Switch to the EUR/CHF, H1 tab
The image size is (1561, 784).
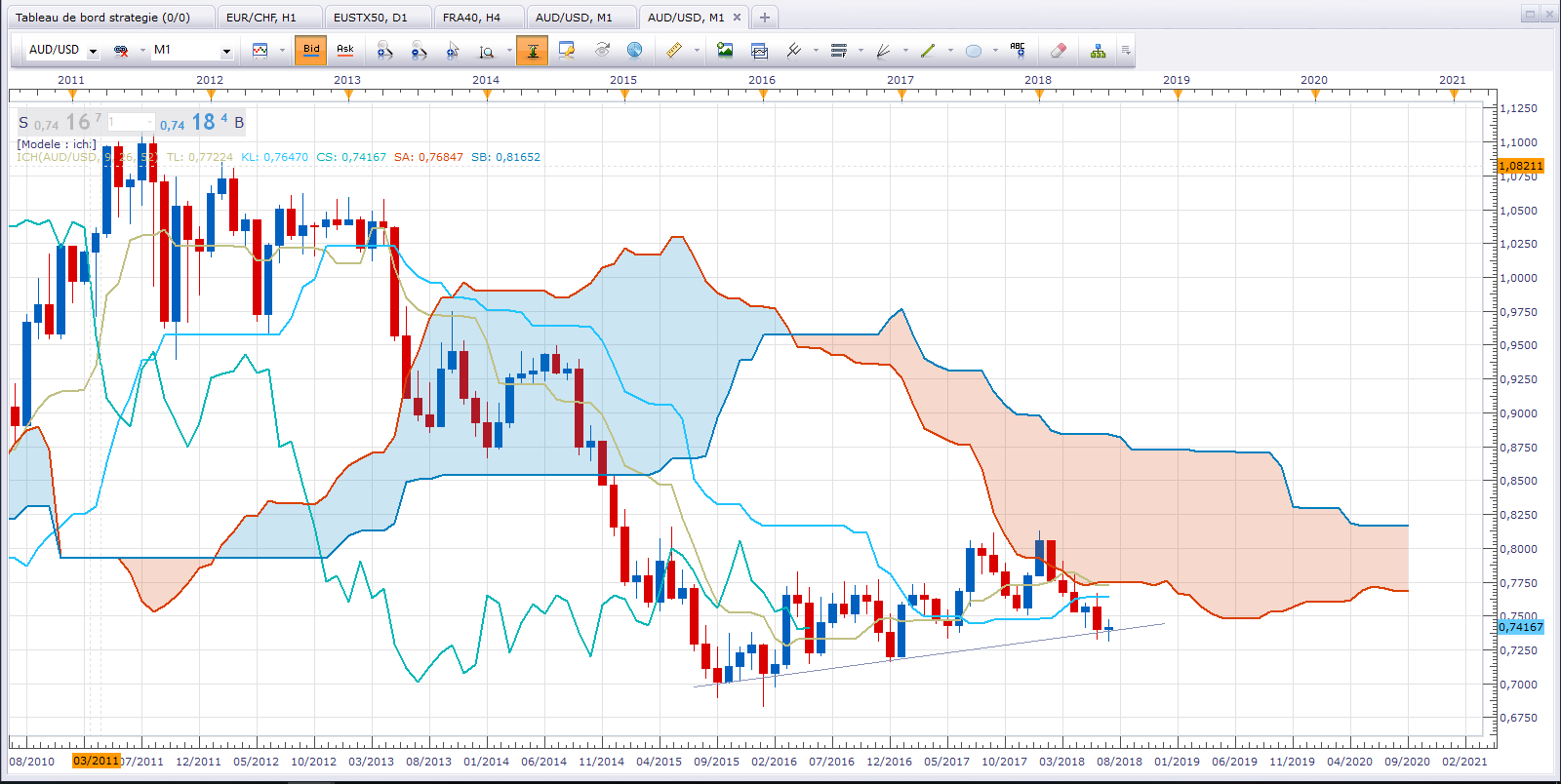(260, 18)
